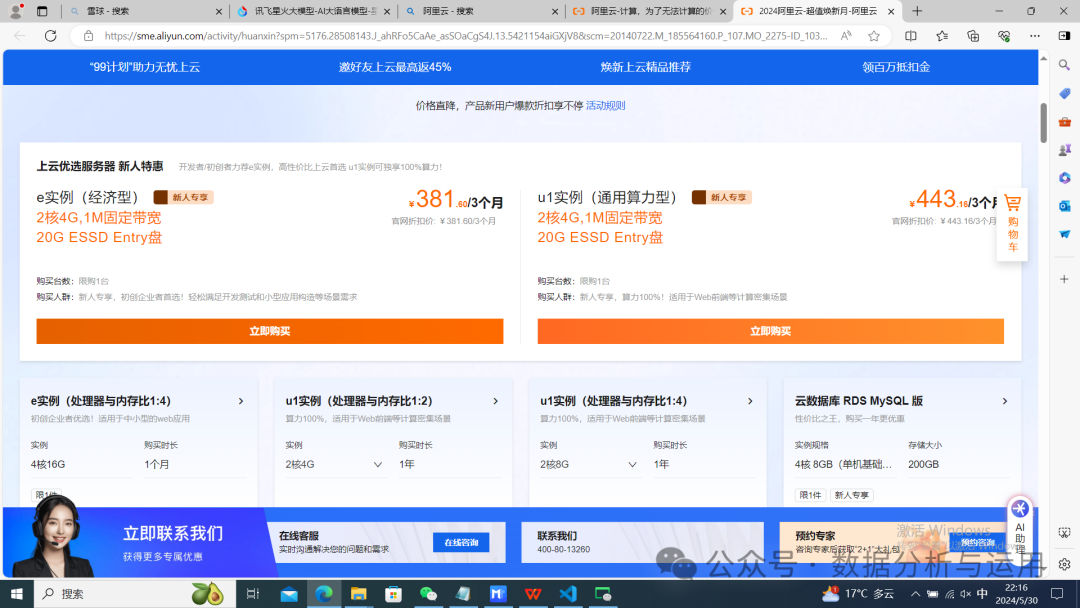Screen dimensions: 1080x608
Task: Go to 焕新上云精品推荐 section
Action: pos(645,67)
